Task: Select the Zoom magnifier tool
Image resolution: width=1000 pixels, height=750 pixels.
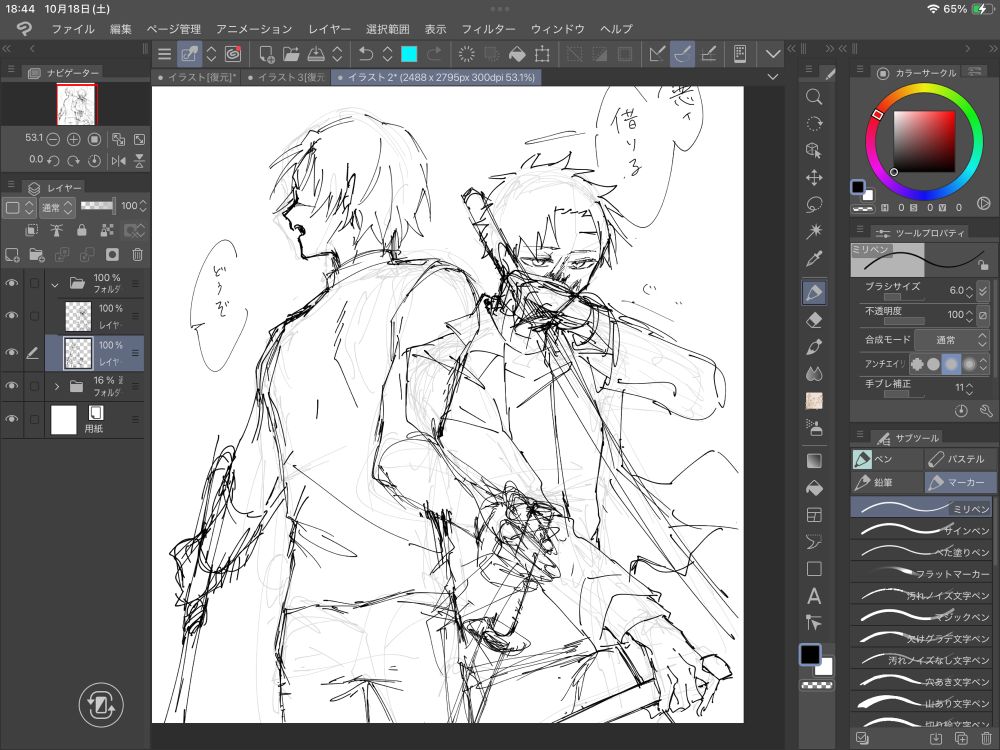Action: tap(814, 96)
